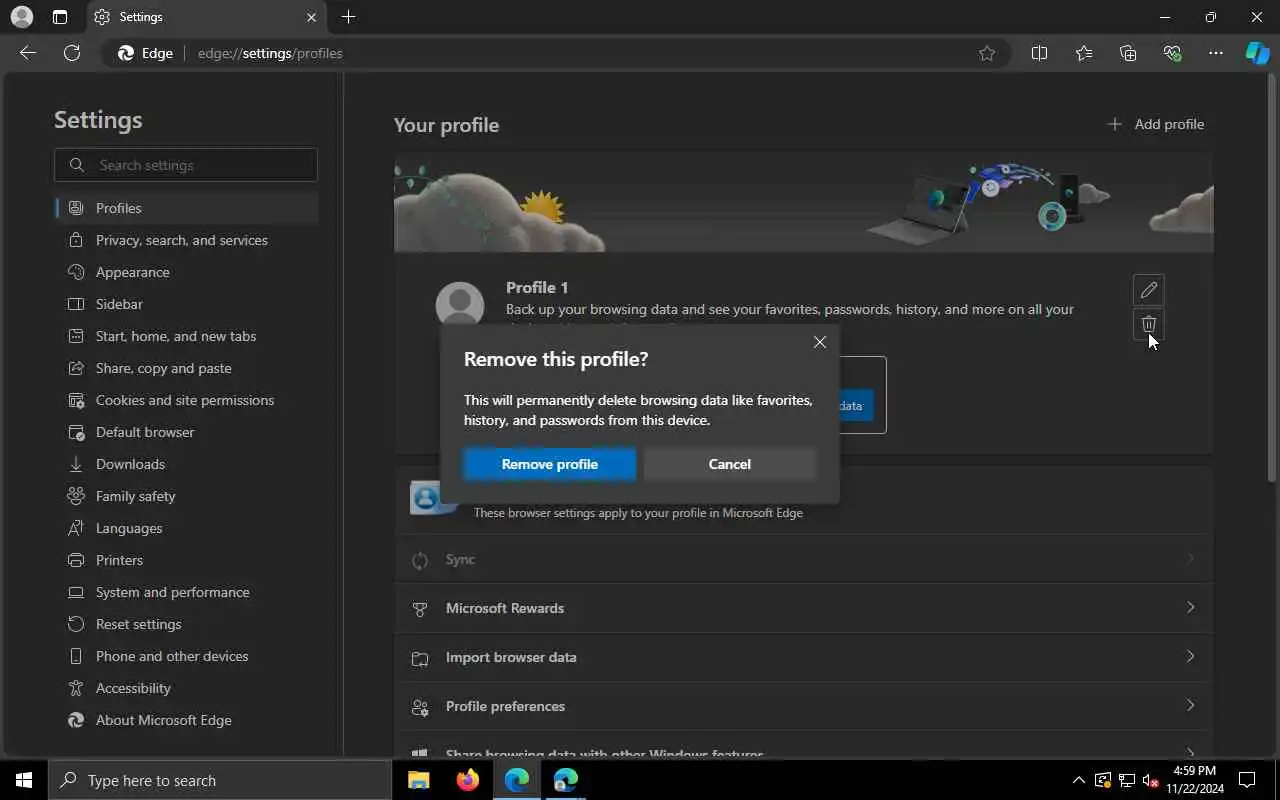Open Profiles settings section

(x=187, y=208)
